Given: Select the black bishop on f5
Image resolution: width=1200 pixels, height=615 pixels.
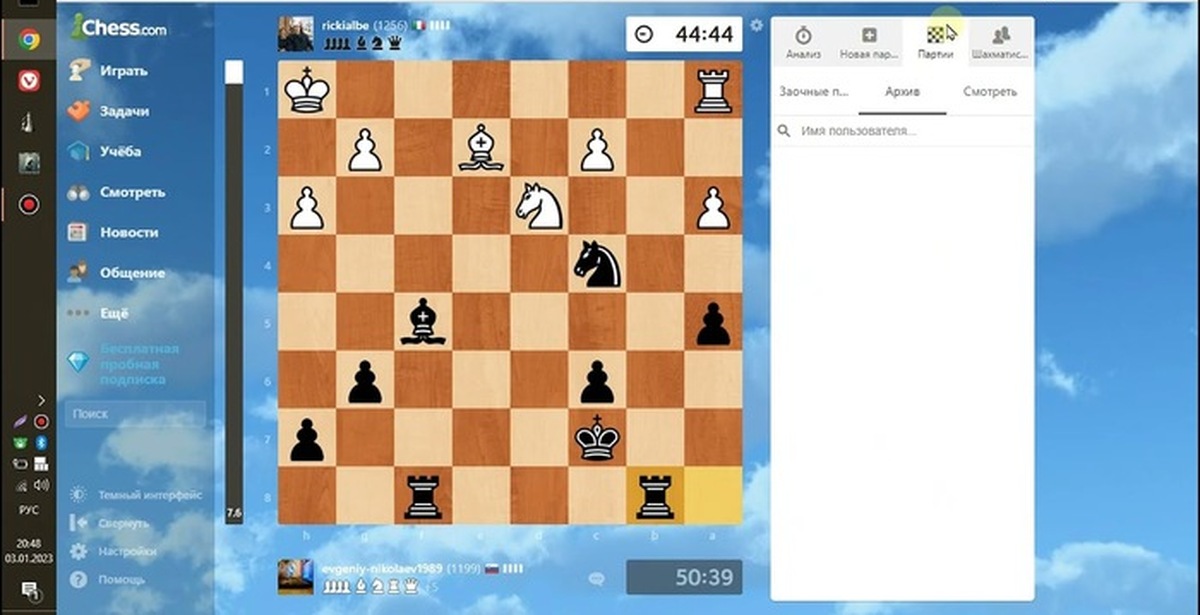Looking at the screenshot, I should click(423, 323).
